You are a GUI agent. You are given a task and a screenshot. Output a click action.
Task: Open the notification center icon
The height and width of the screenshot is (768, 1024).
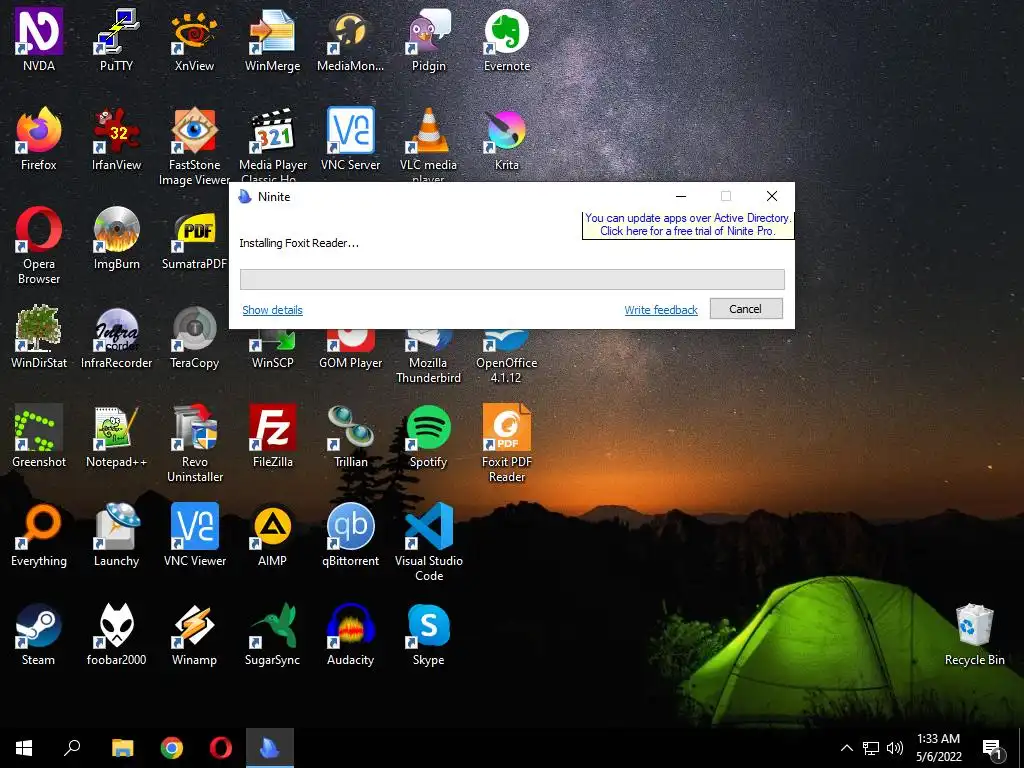tap(993, 749)
